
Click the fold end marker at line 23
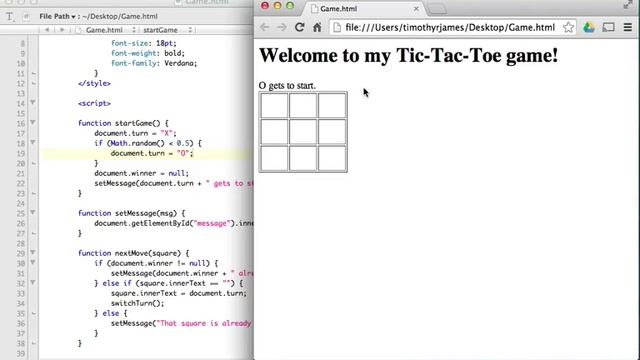coord(33,193)
